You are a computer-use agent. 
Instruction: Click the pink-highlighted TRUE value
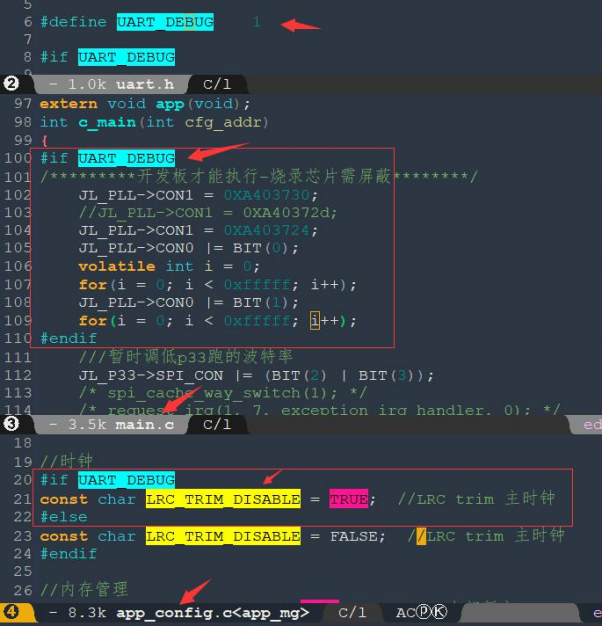349,499
